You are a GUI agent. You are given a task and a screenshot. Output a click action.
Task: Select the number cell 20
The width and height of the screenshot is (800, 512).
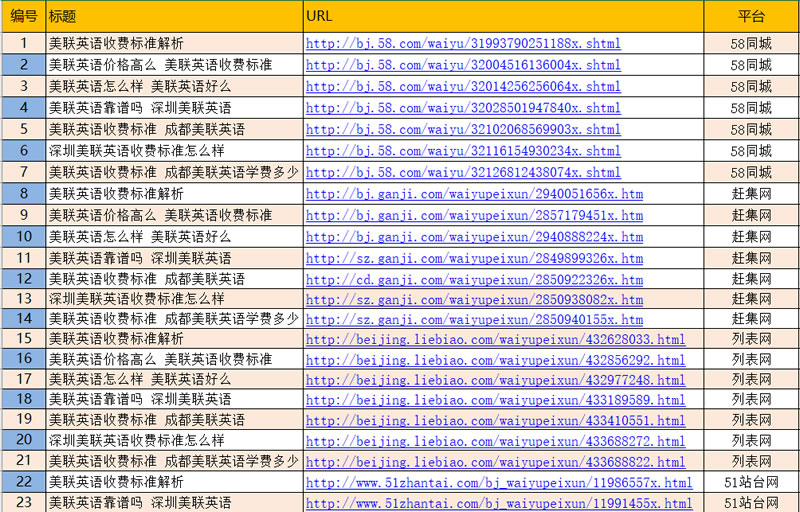coord(24,440)
